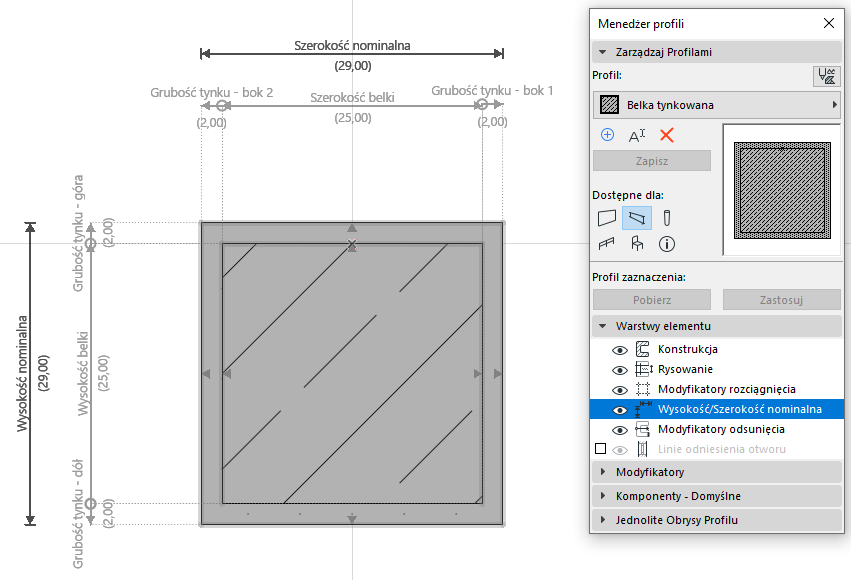
Task: Click the Szerokość belki label
Action: 352,98
